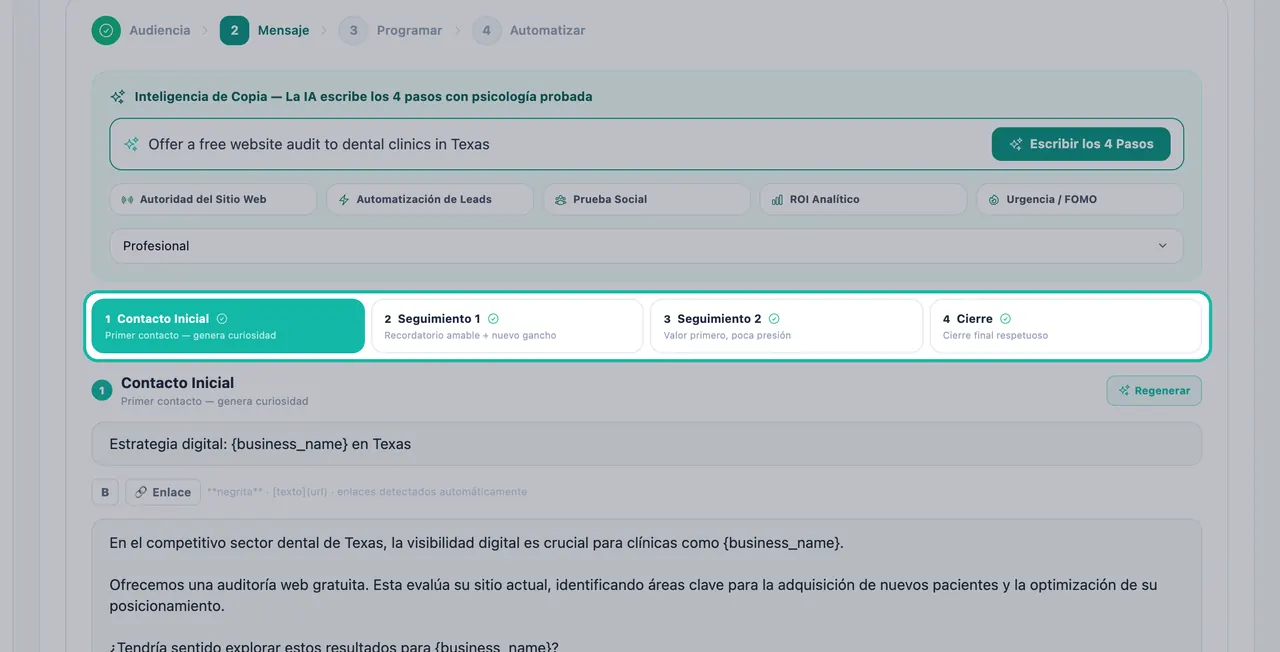Choose the Autoridad del Sitio Web strategy chip
The image size is (1280, 652).
213,199
